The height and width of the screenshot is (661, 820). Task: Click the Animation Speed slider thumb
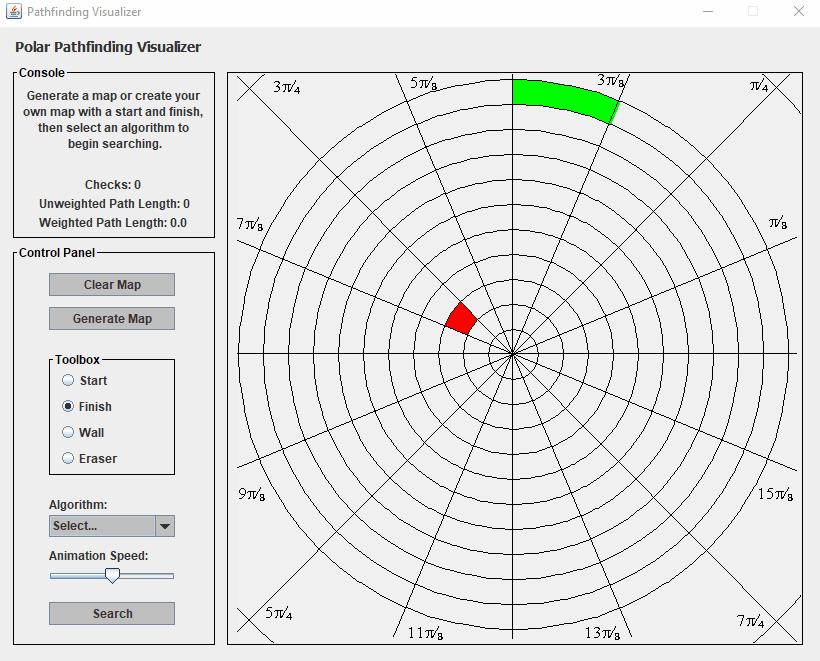(112, 576)
